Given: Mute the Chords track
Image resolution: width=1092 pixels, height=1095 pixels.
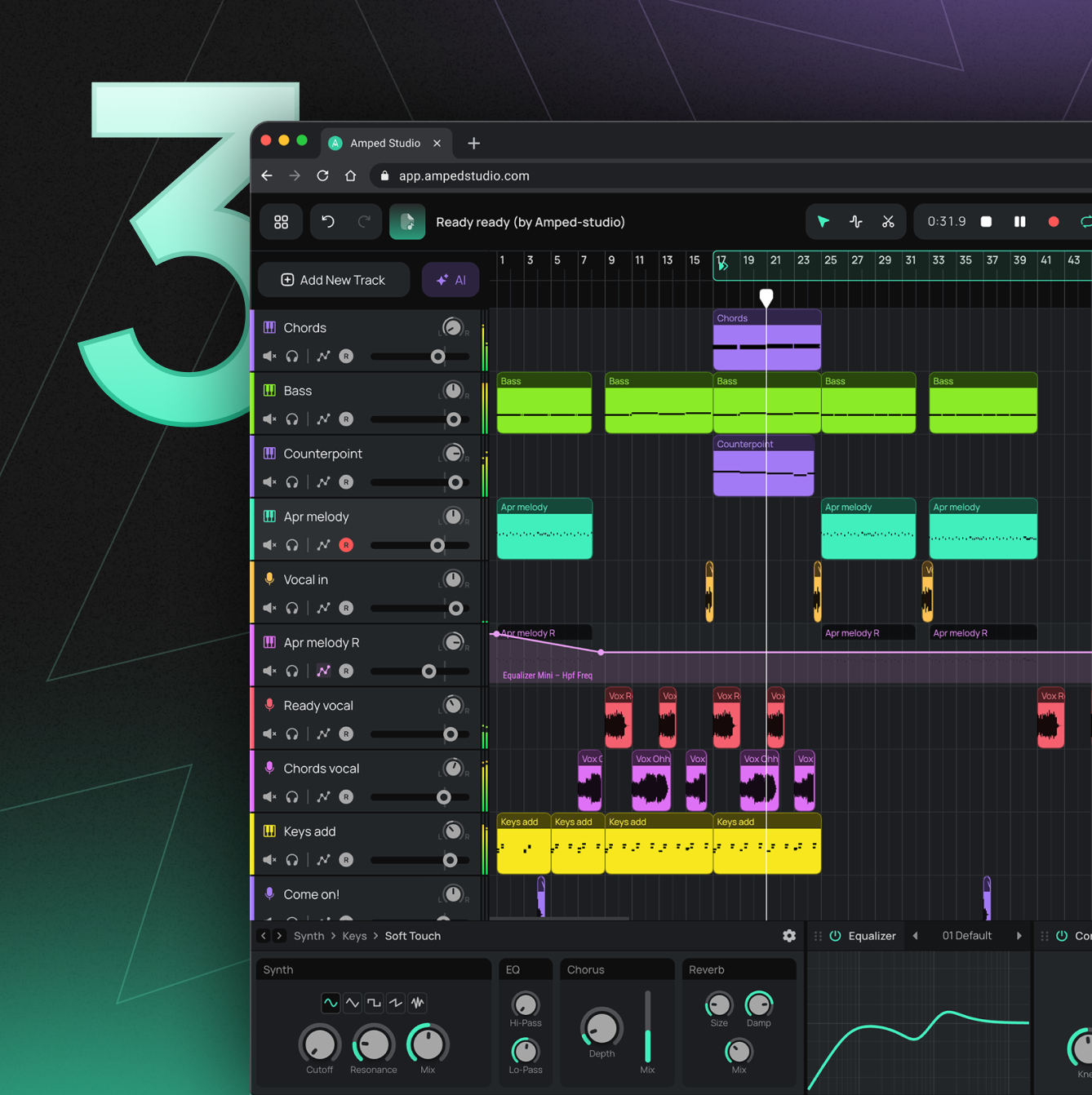Looking at the screenshot, I should tap(269, 357).
